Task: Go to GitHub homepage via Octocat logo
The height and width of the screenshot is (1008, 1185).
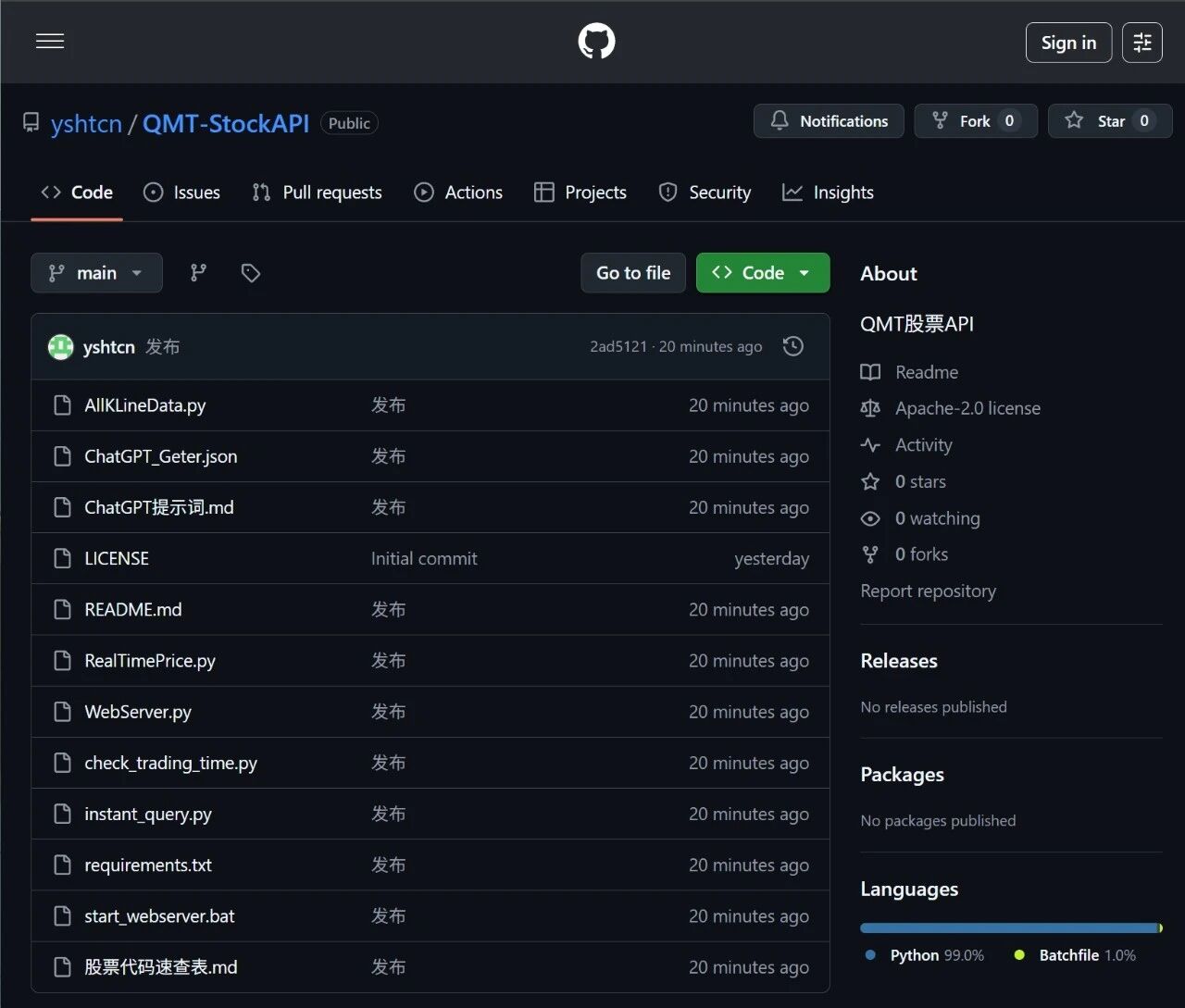Action: (596, 42)
